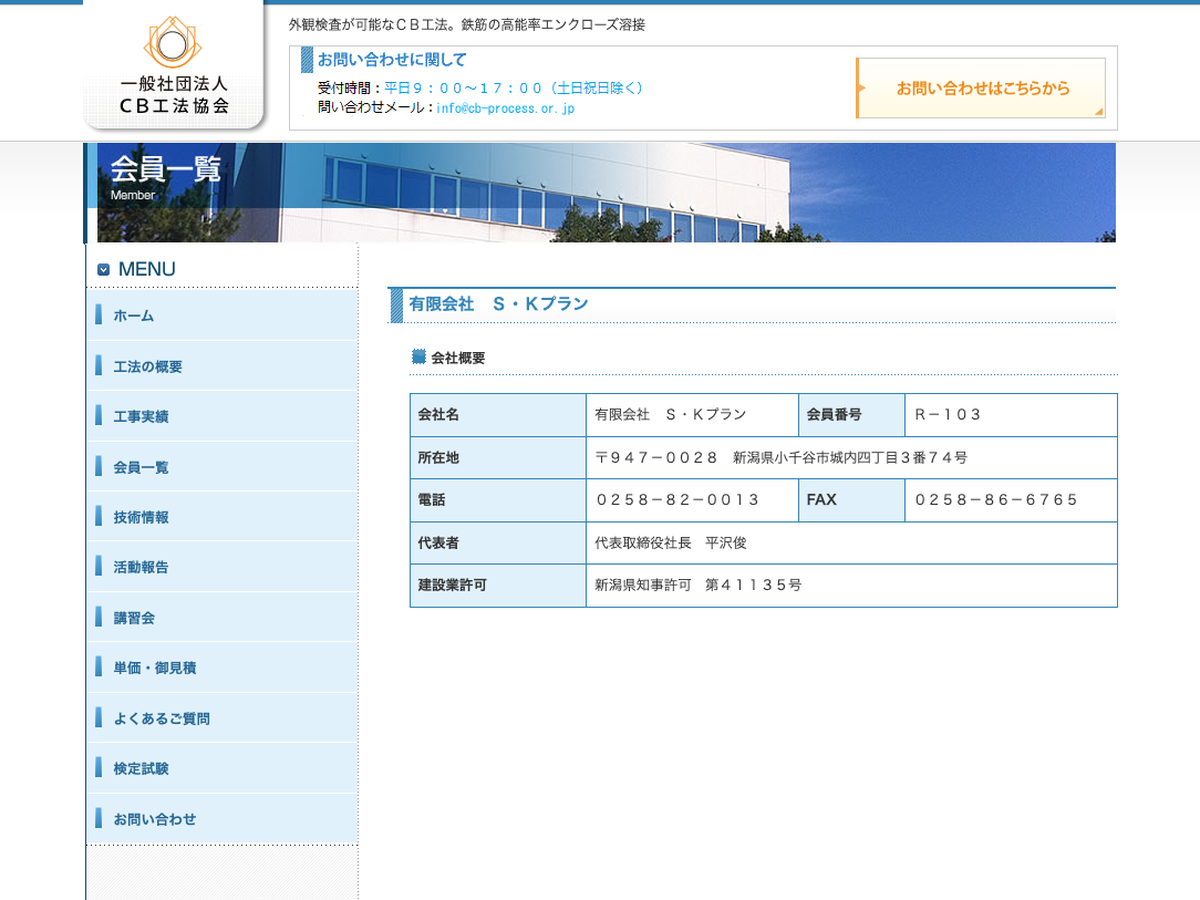Image resolution: width=1200 pixels, height=900 pixels.
Task: Click the 有限会社 S・Kプラン page heading
Action: pos(499,304)
